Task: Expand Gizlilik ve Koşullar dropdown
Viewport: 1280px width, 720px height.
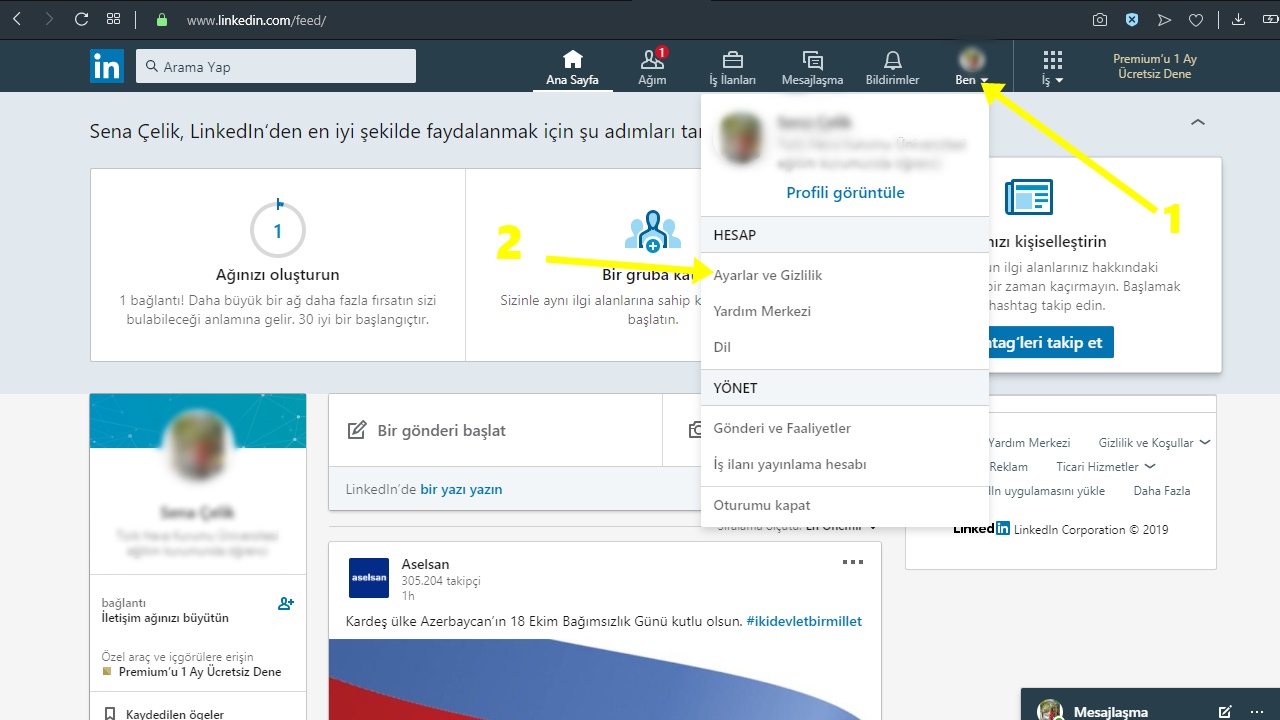Action: point(1154,442)
